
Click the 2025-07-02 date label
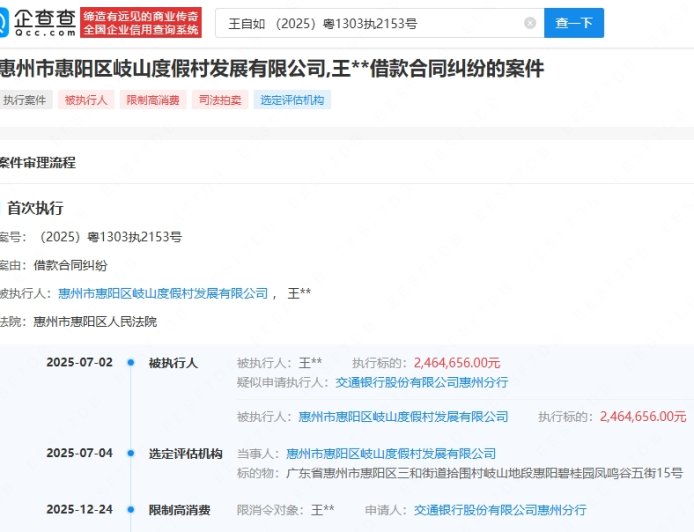[80, 362]
